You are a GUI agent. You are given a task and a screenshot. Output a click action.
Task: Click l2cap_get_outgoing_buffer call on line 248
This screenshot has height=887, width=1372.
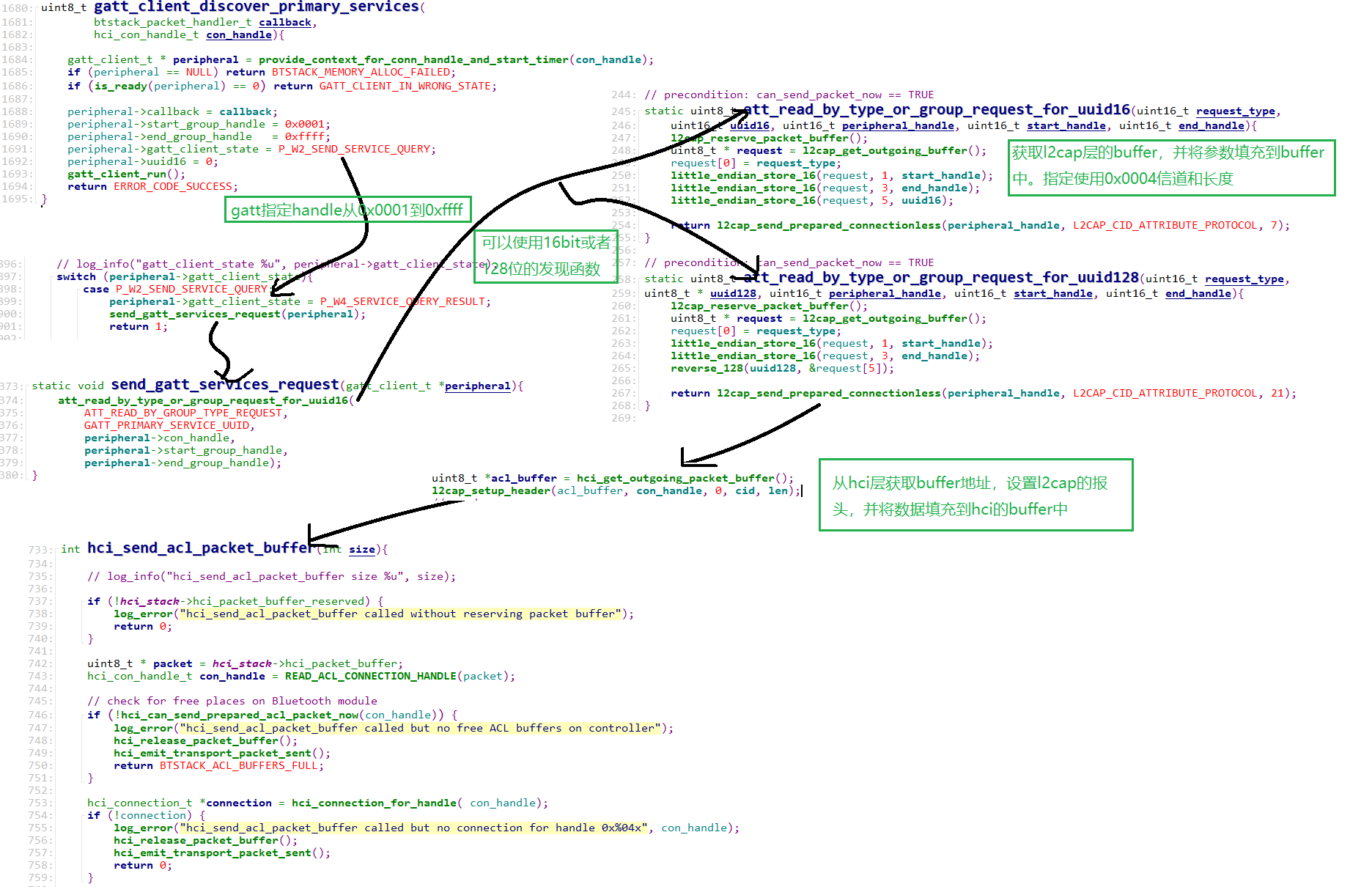point(885,151)
